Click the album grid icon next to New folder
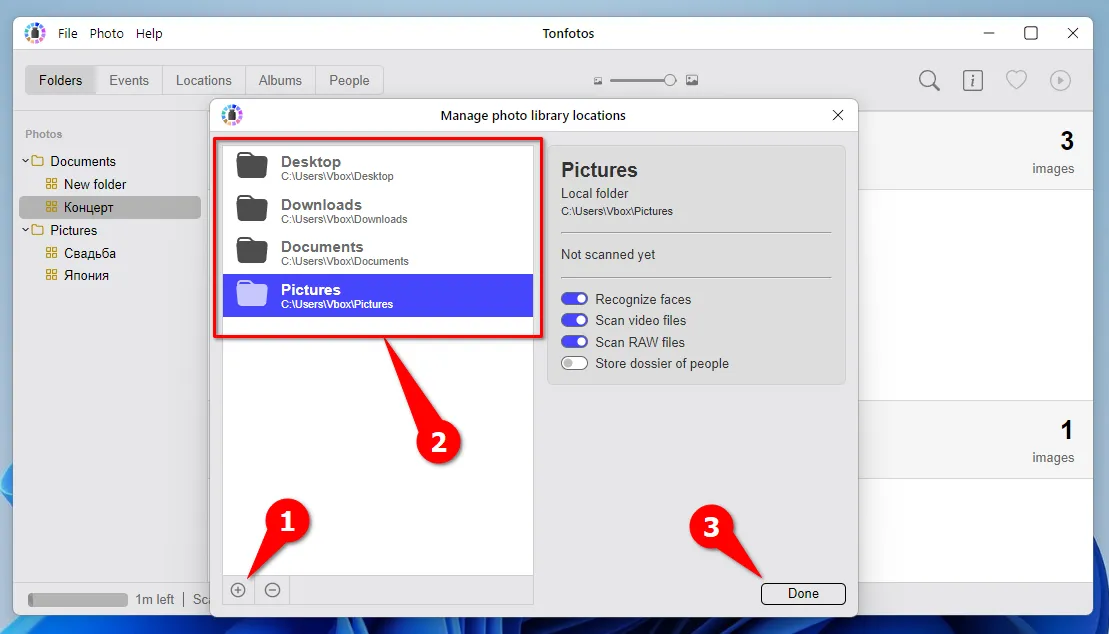The height and width of the screenshot is (634, 1109). point(51,184)
